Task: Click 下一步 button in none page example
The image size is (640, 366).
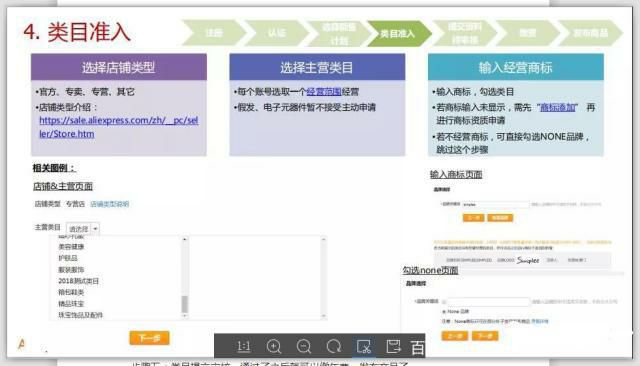Action: coord(485,336)
